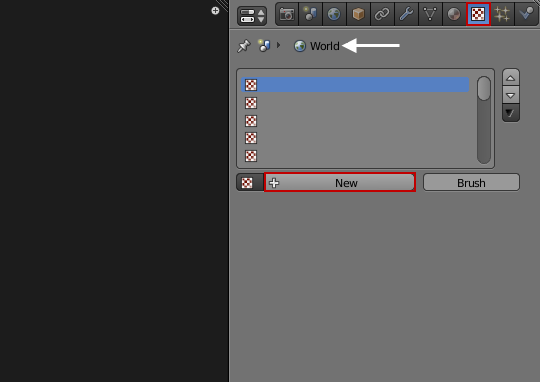Image resolution: width=540 pixels, height=382 pixels.
Task: Click the viewport plus expander
Action: (215, 11)
